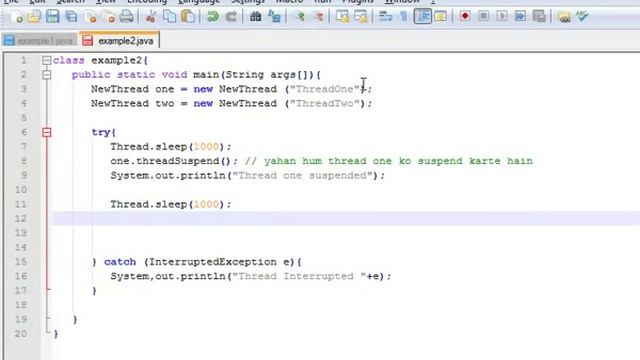Click line number 12 in the margin

pos(21,218)
